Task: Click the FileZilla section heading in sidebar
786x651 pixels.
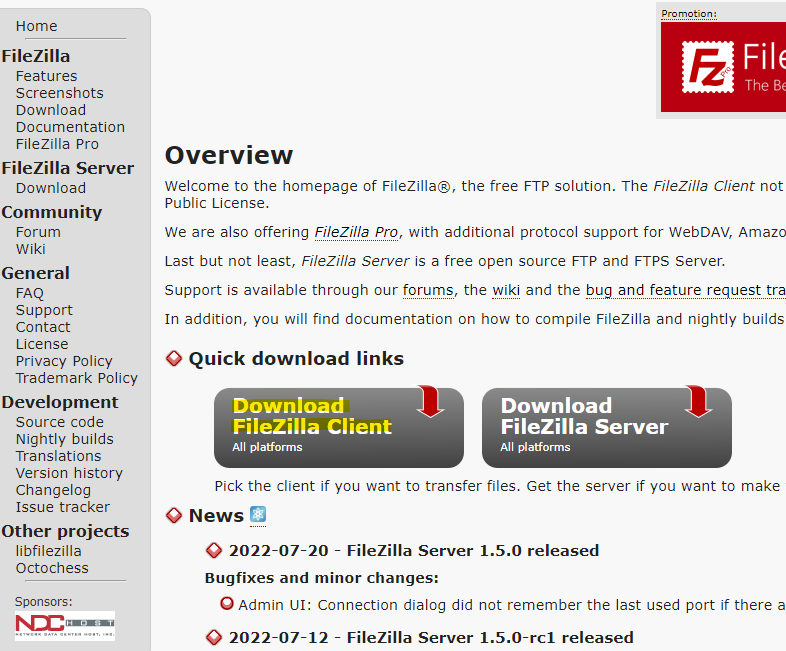Action: click(36, 56)
